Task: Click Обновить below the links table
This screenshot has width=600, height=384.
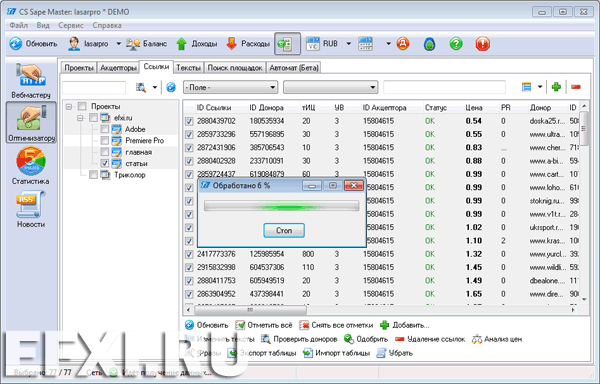Action: click(206, 325)
